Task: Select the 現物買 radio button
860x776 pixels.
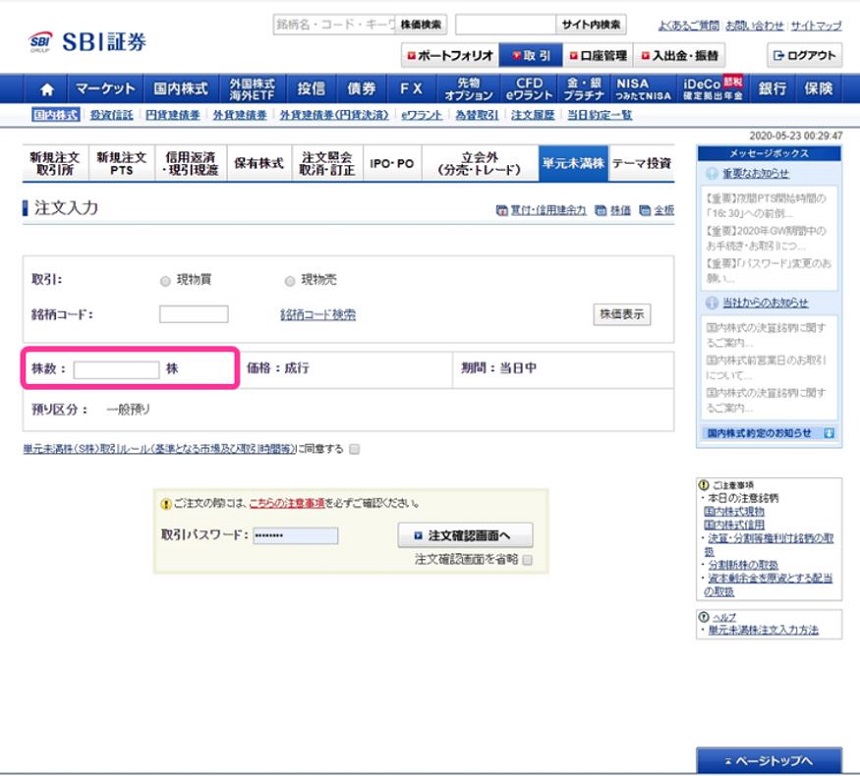Action: 165,281
